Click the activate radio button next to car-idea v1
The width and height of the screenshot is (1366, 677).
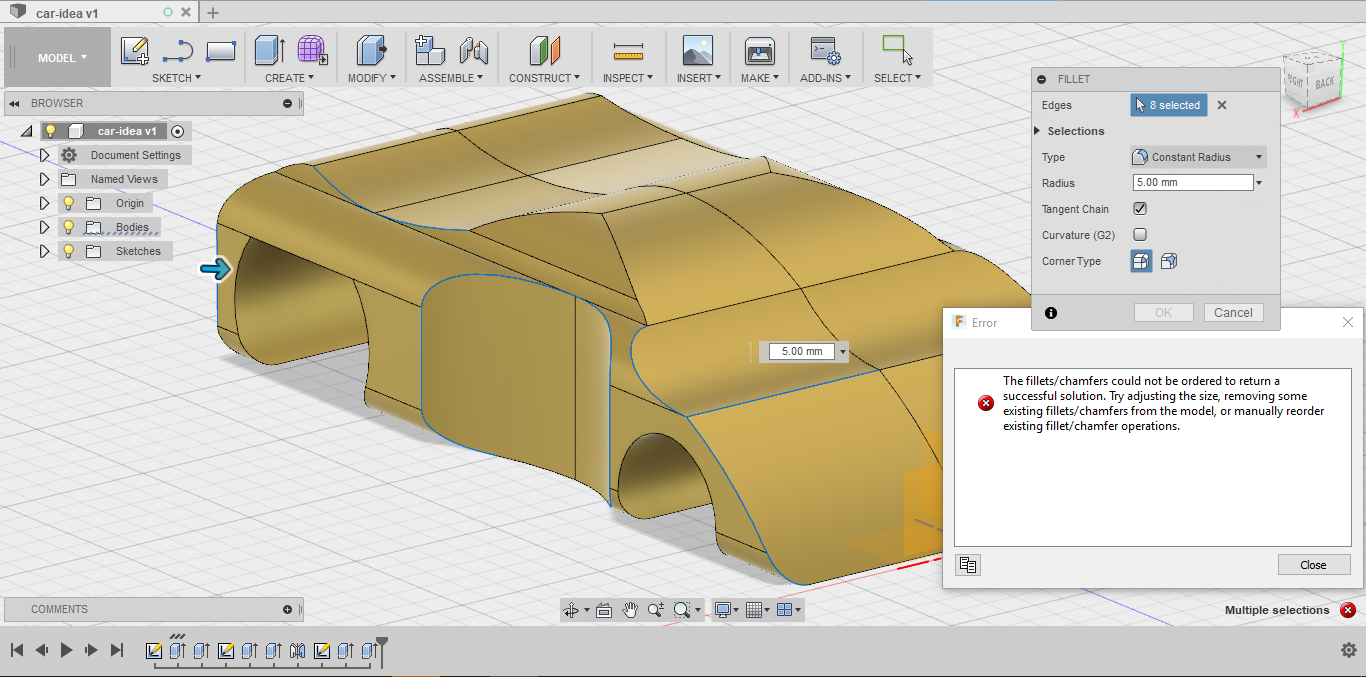click(x=178, y=131)
